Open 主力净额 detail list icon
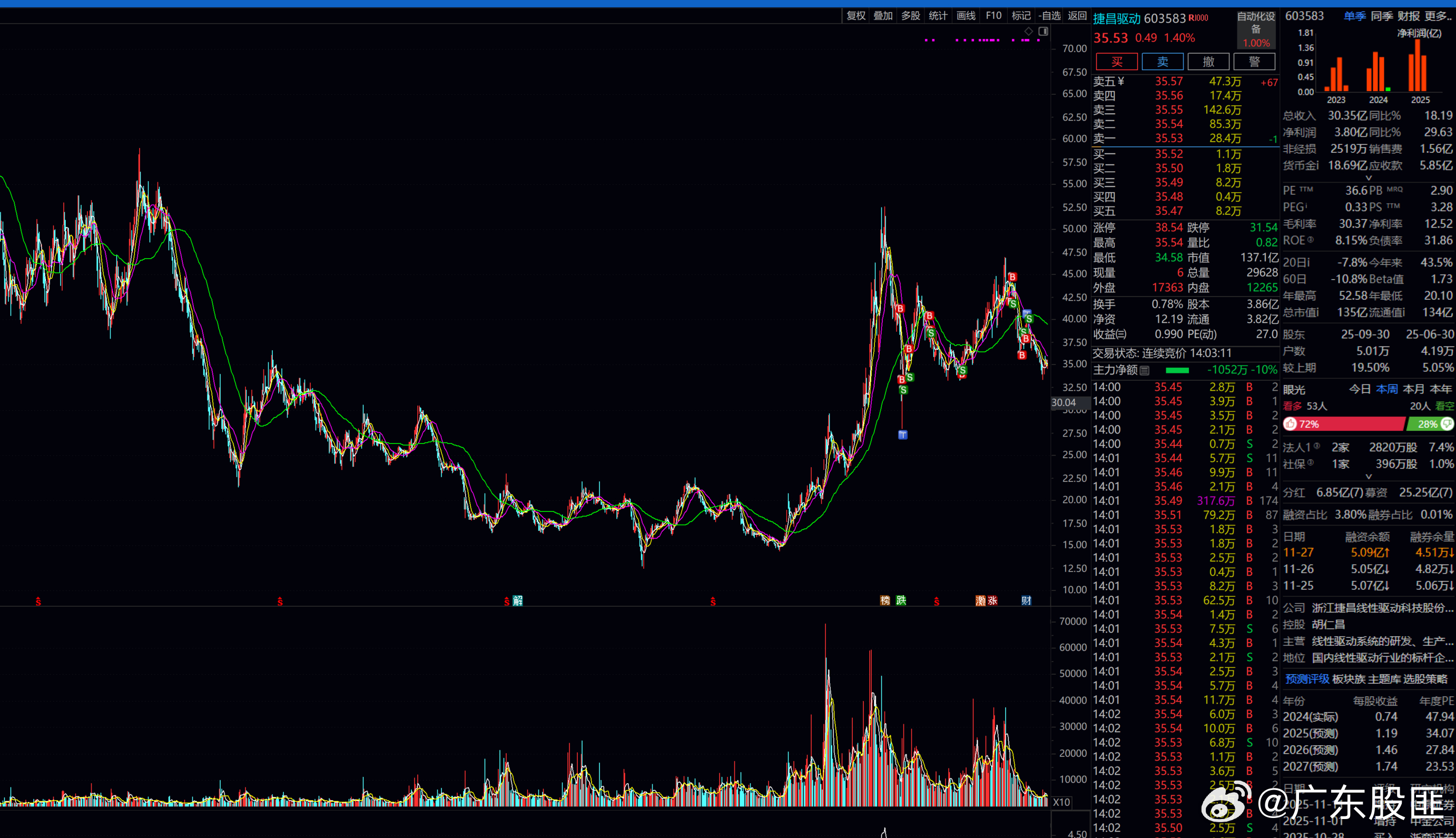1456x838 pixels. (1145, 370)
